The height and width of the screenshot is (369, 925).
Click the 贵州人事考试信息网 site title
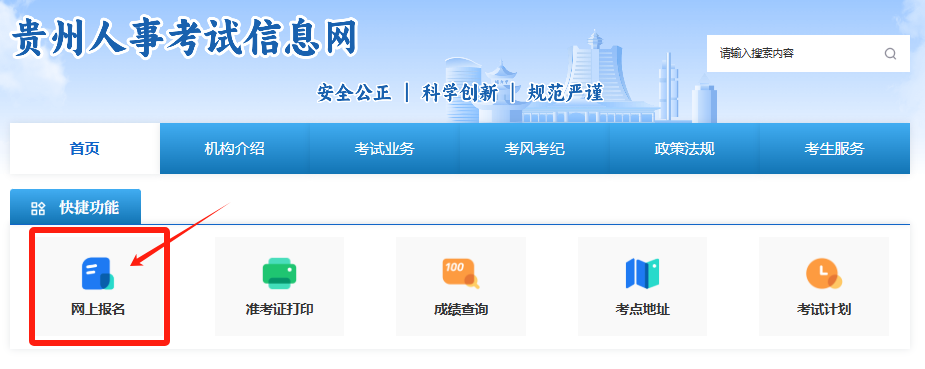(185, 38)
